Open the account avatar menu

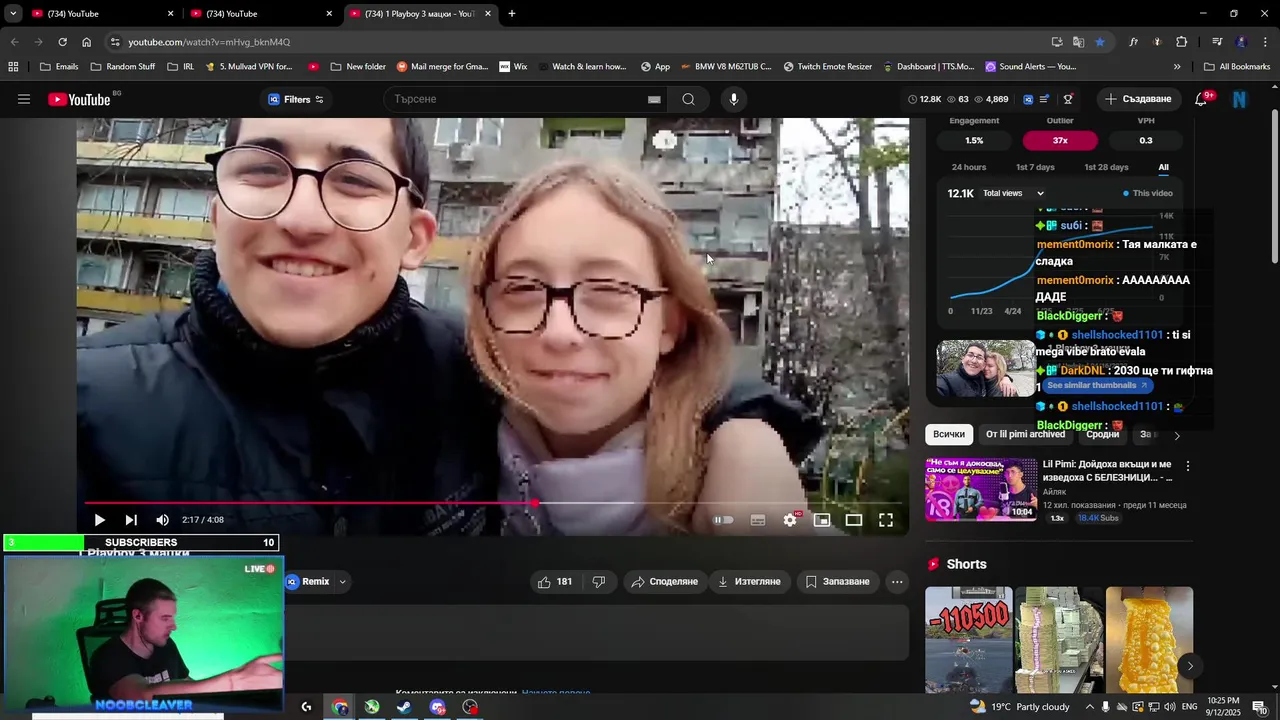(1240, 99)
